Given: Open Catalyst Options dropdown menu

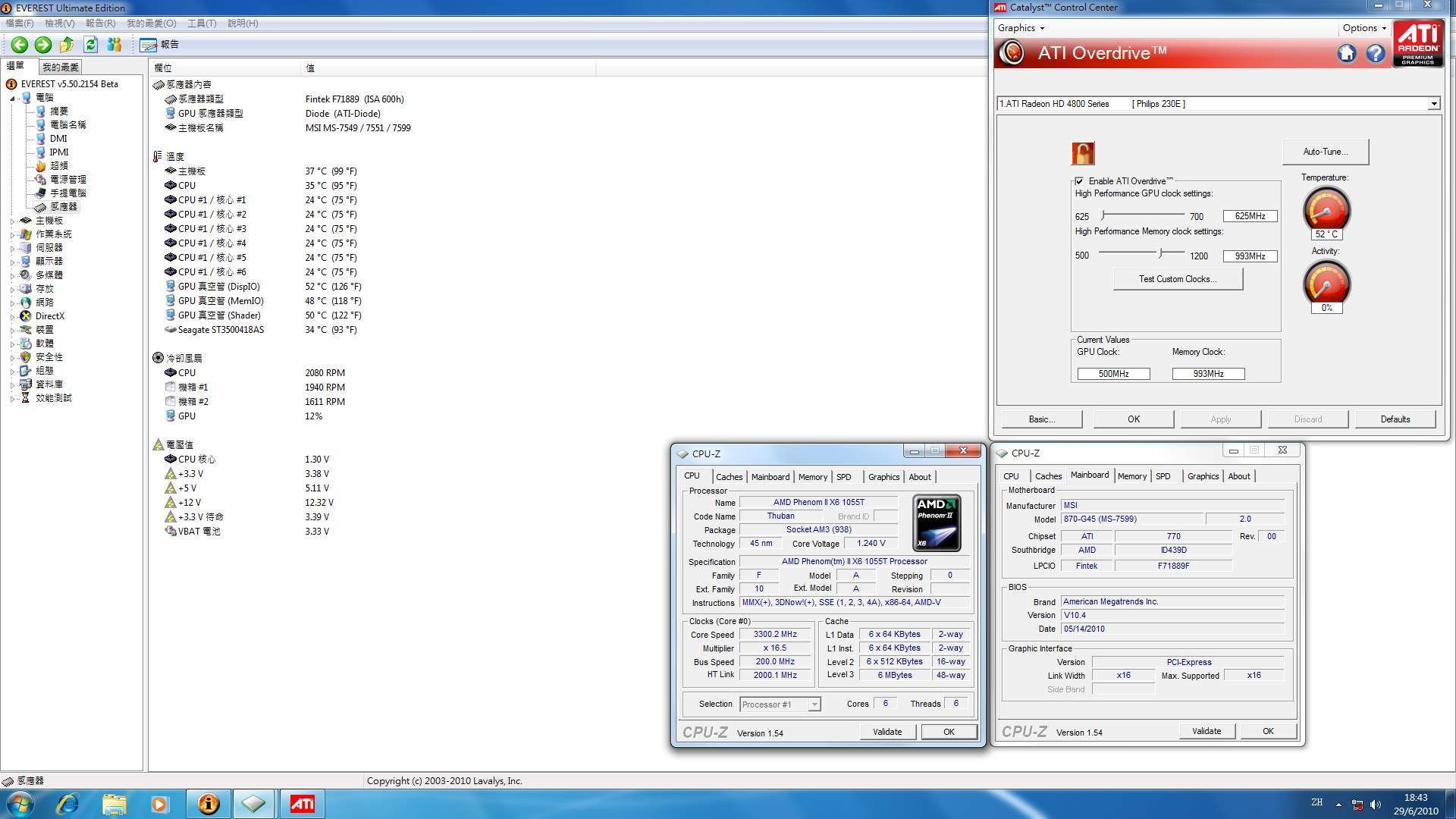Looking at the screenshot, I should click(x=1364, y=28).
